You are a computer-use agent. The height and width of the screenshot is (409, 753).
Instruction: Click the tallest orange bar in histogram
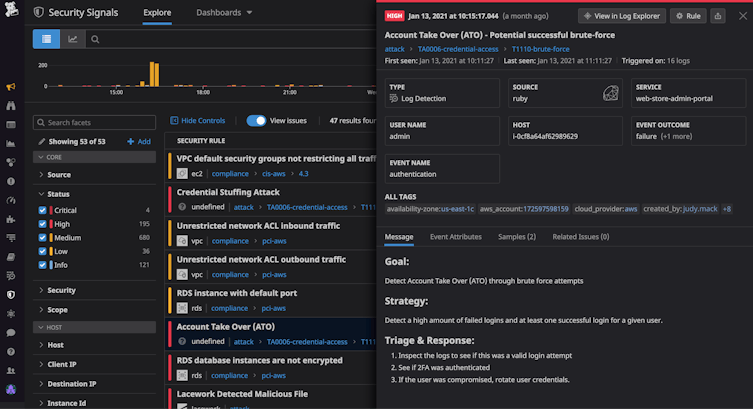pyautogui.click(x=155, y=74)
